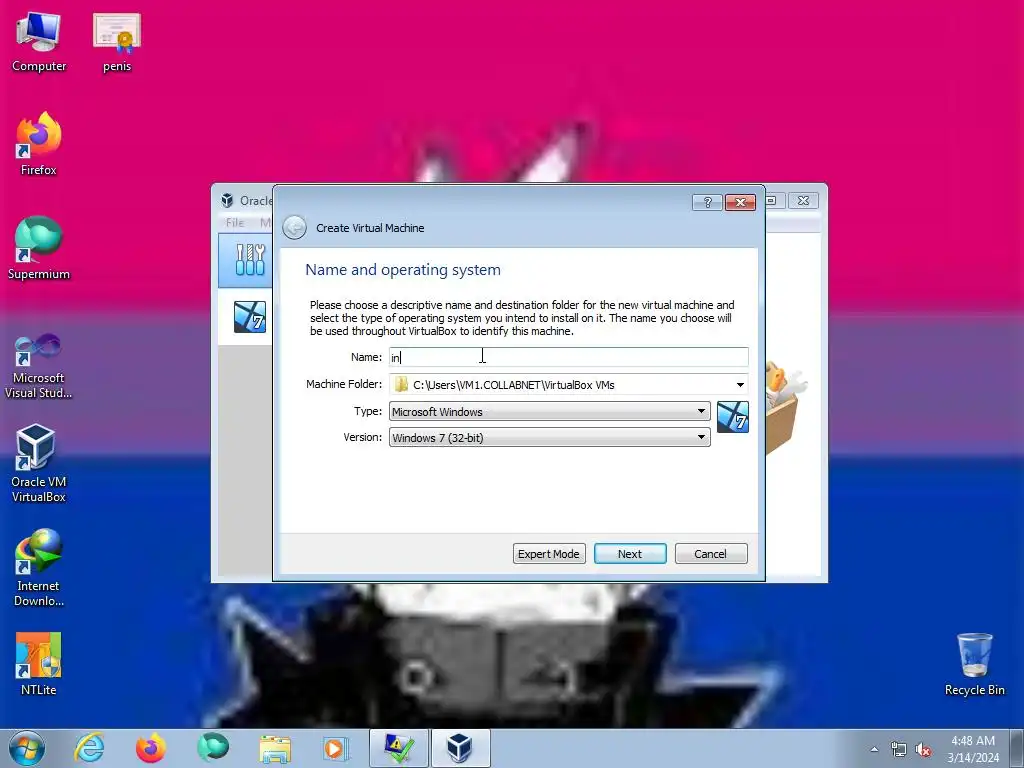Launch Internet Explorer from the taskbar
The image size is (1024, 768).
pyautogui.click(x=89, y=748)
